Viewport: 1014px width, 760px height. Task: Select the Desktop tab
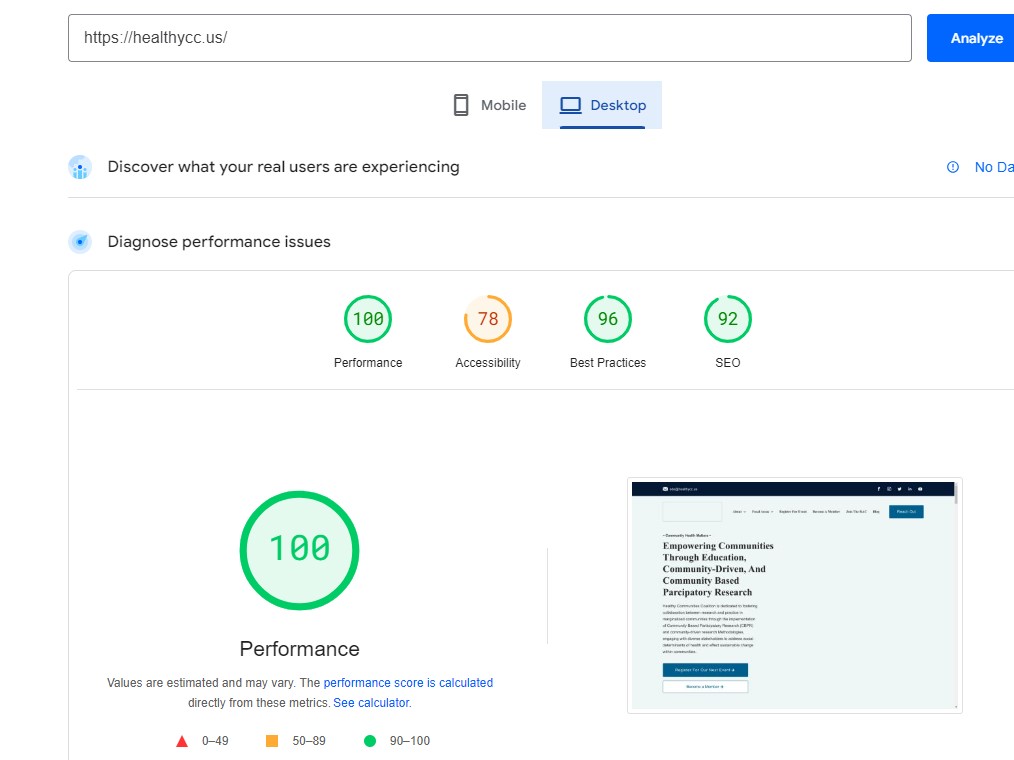click(602, 105)
